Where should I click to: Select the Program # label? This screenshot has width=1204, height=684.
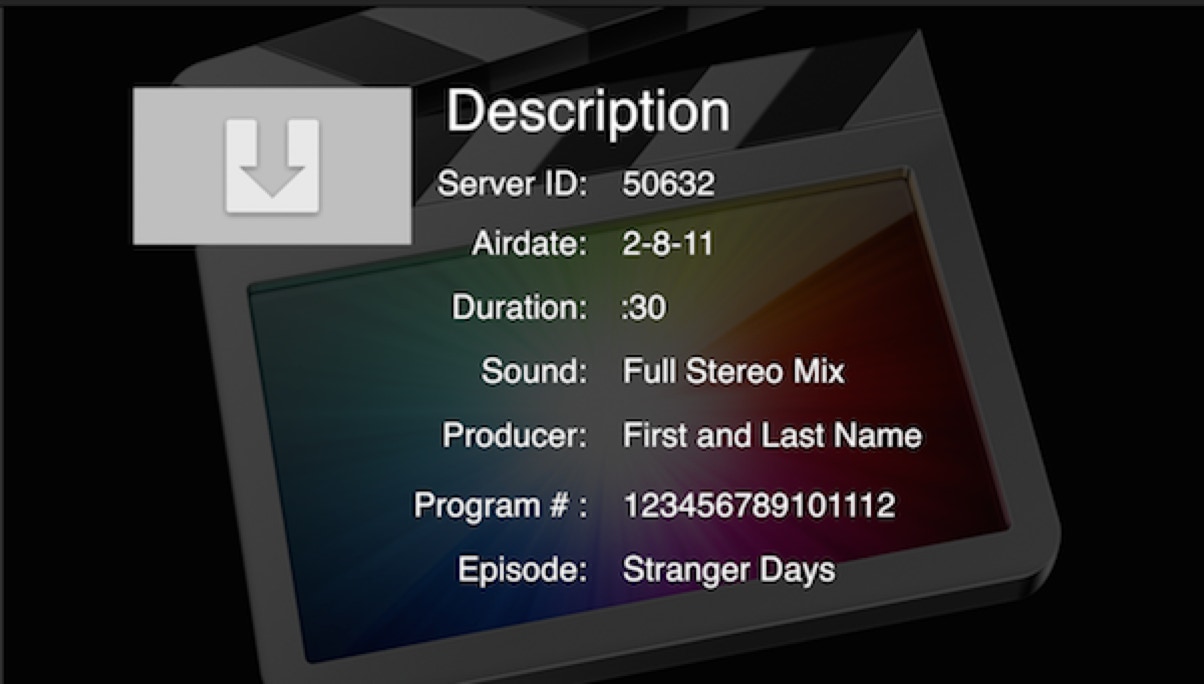point(501,505)
